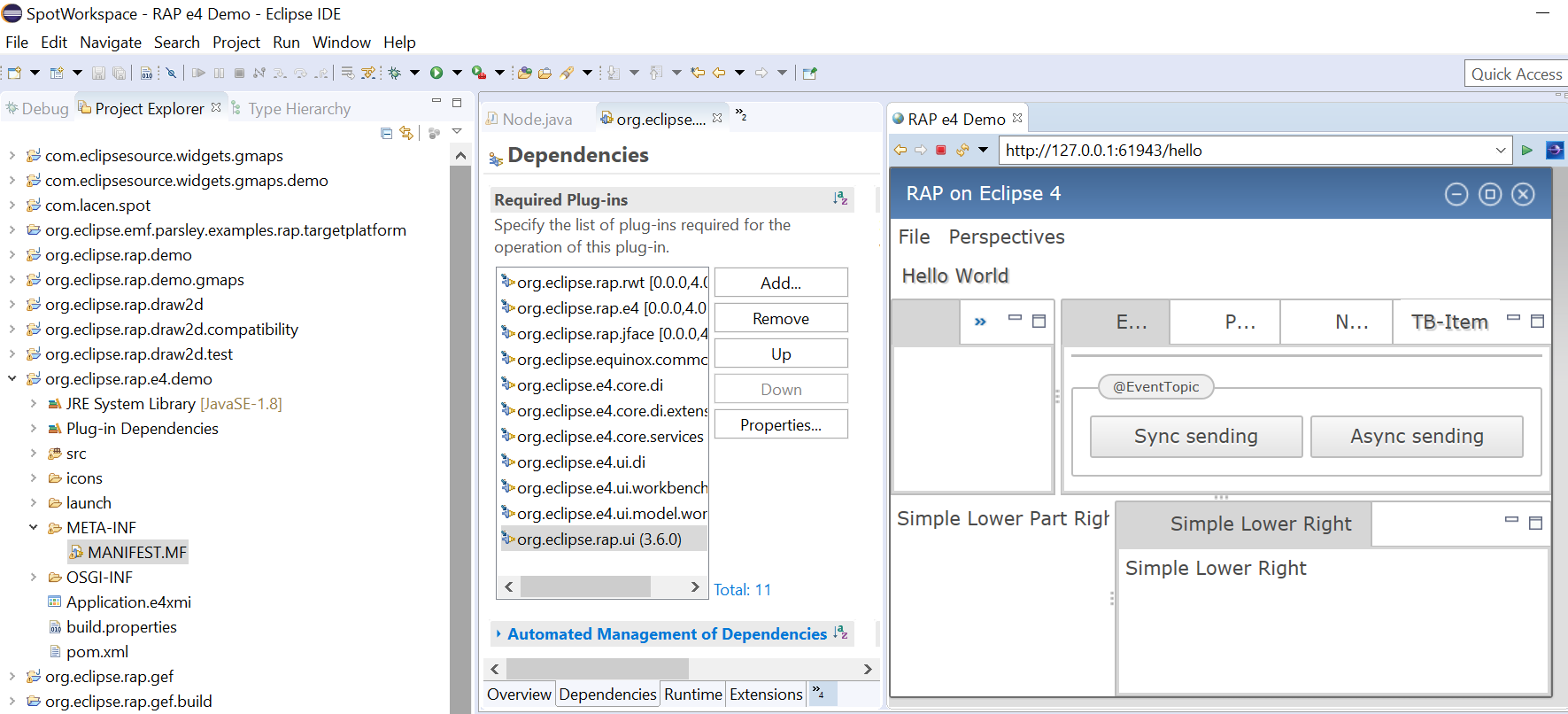Open dropdown arrow next to browser Refresh icon

[x=983, y=150]
